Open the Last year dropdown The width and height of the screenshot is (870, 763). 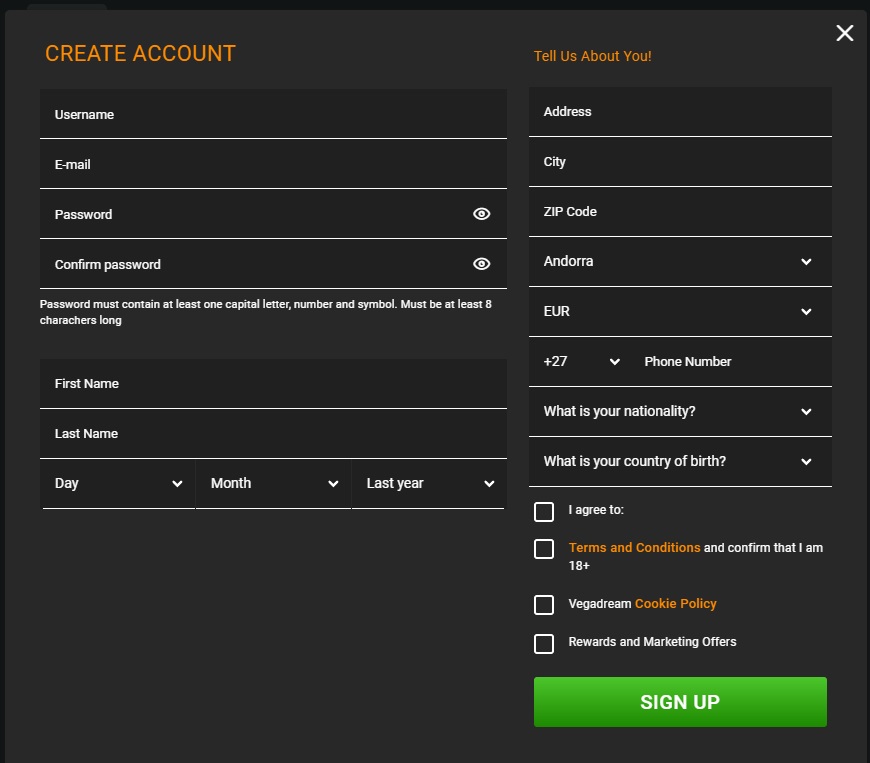(x=429, y=483)
